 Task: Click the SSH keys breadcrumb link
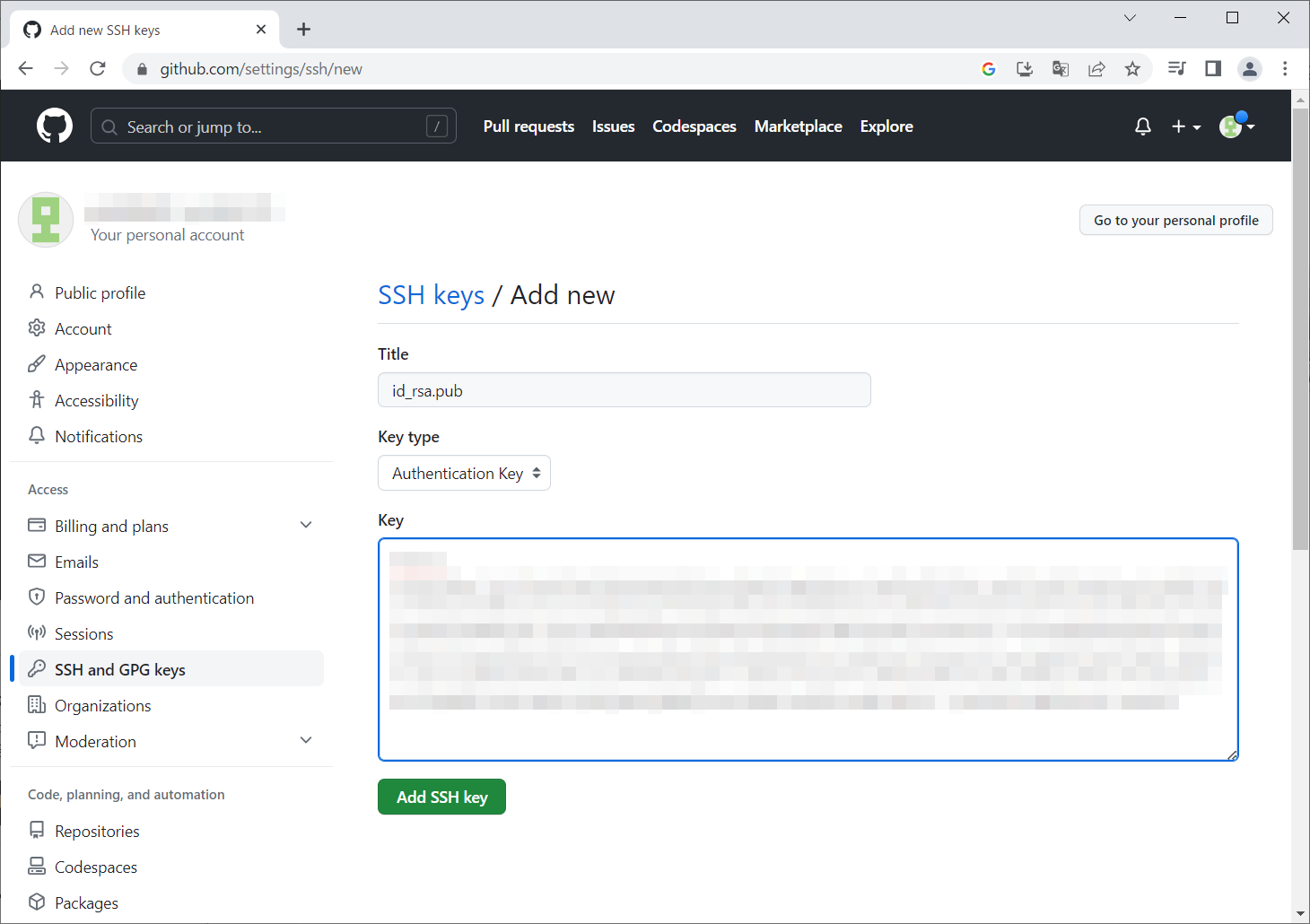[x=431, y=295]
